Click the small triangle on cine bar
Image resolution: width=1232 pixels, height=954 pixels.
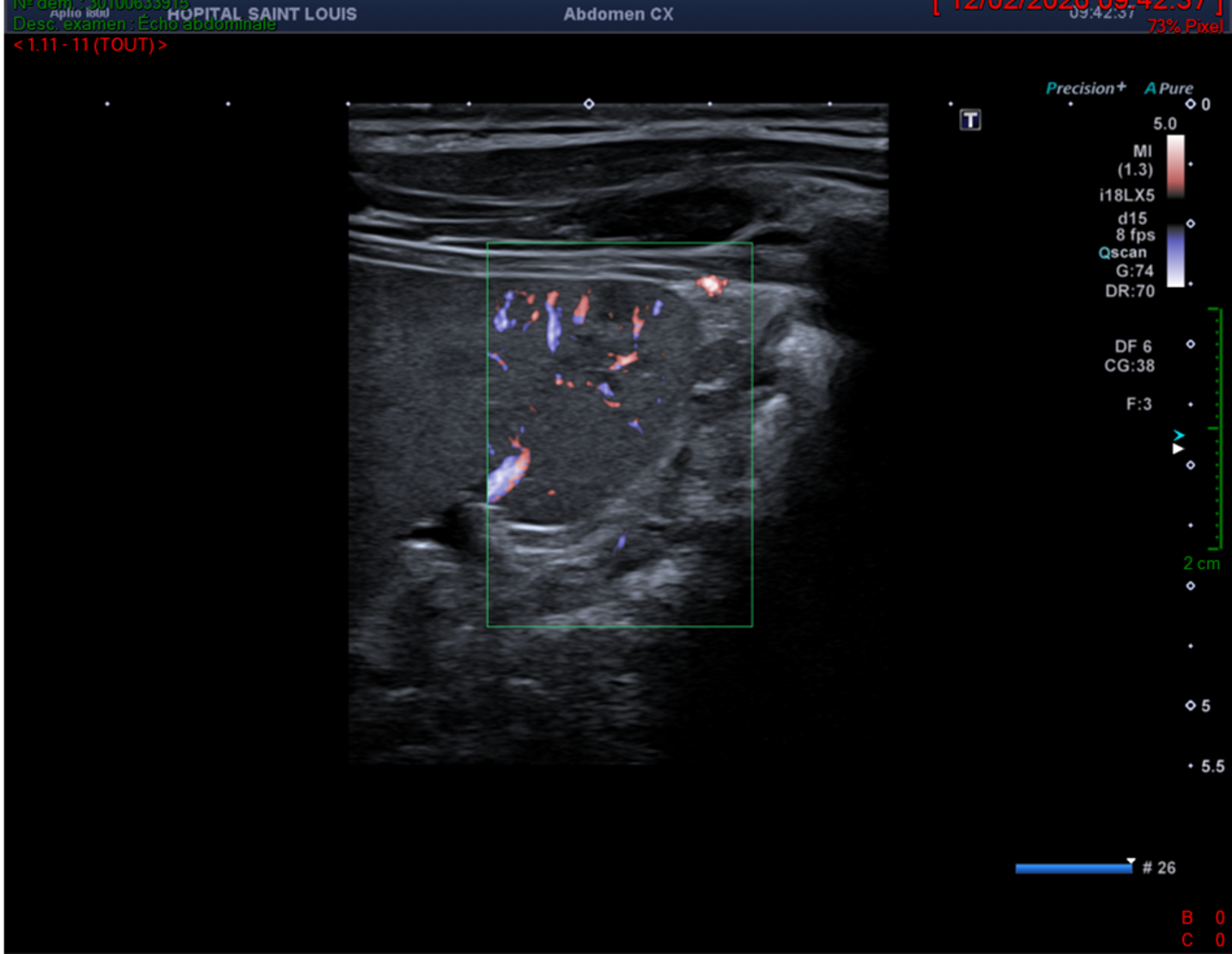pos(1131,860)
